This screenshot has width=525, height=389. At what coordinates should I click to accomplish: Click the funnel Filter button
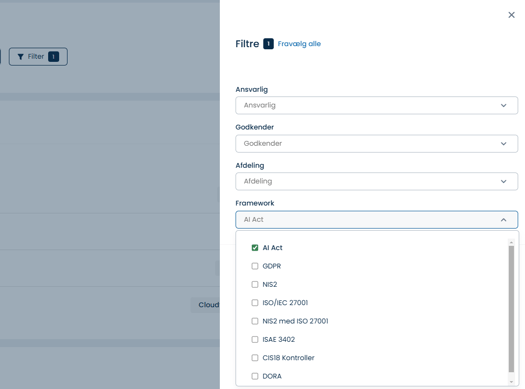pos(38,57)
